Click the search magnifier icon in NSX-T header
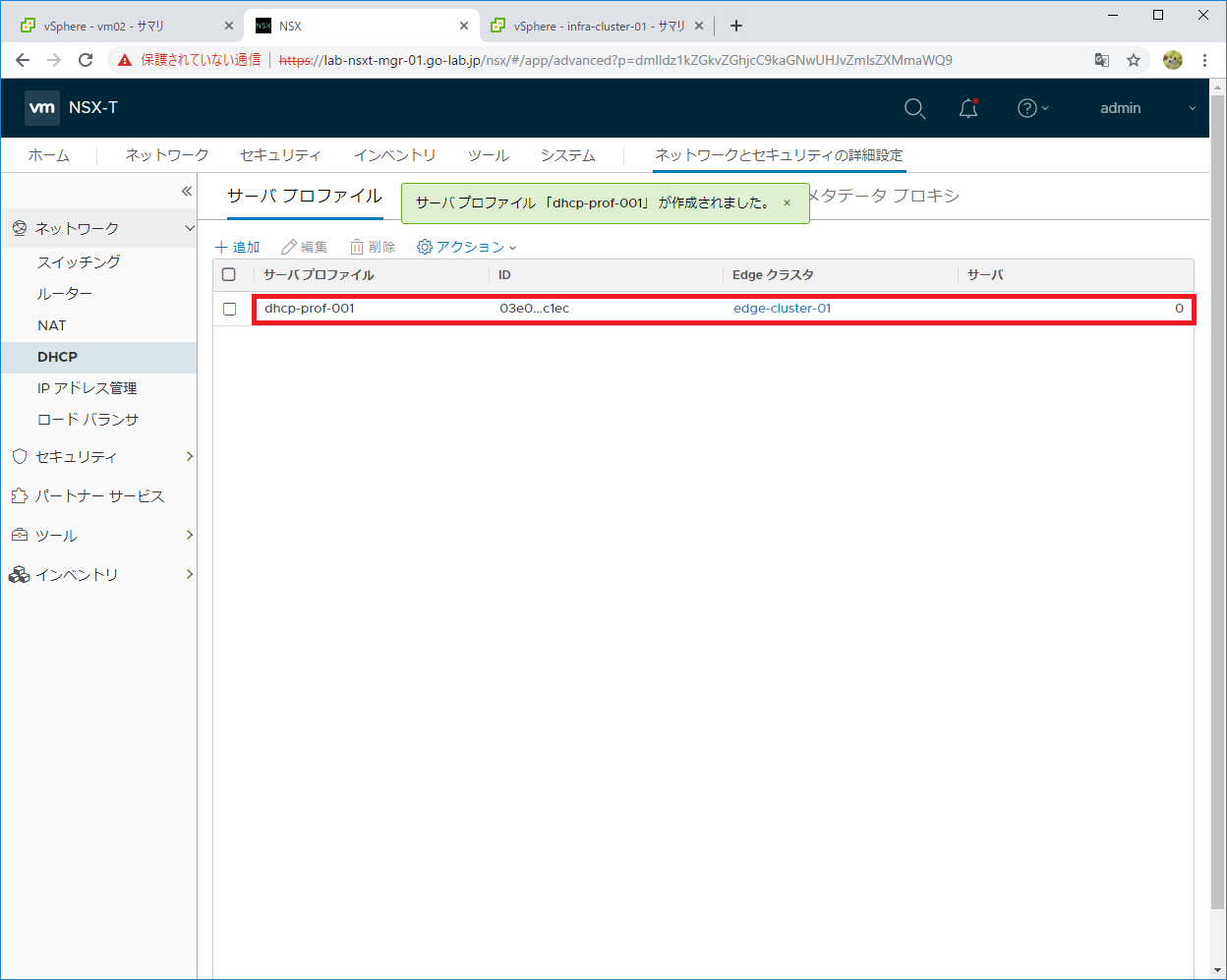Viewport: 1227px width, 980px height. click(x=914, y=108)
